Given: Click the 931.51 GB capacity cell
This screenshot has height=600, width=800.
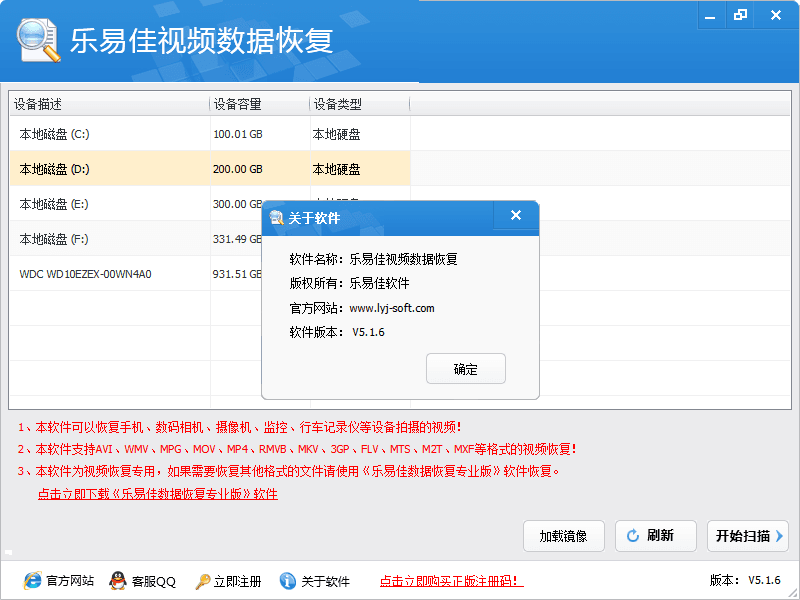Looking at the screenshot, I should pyautogui.click(x=237, y=274).
